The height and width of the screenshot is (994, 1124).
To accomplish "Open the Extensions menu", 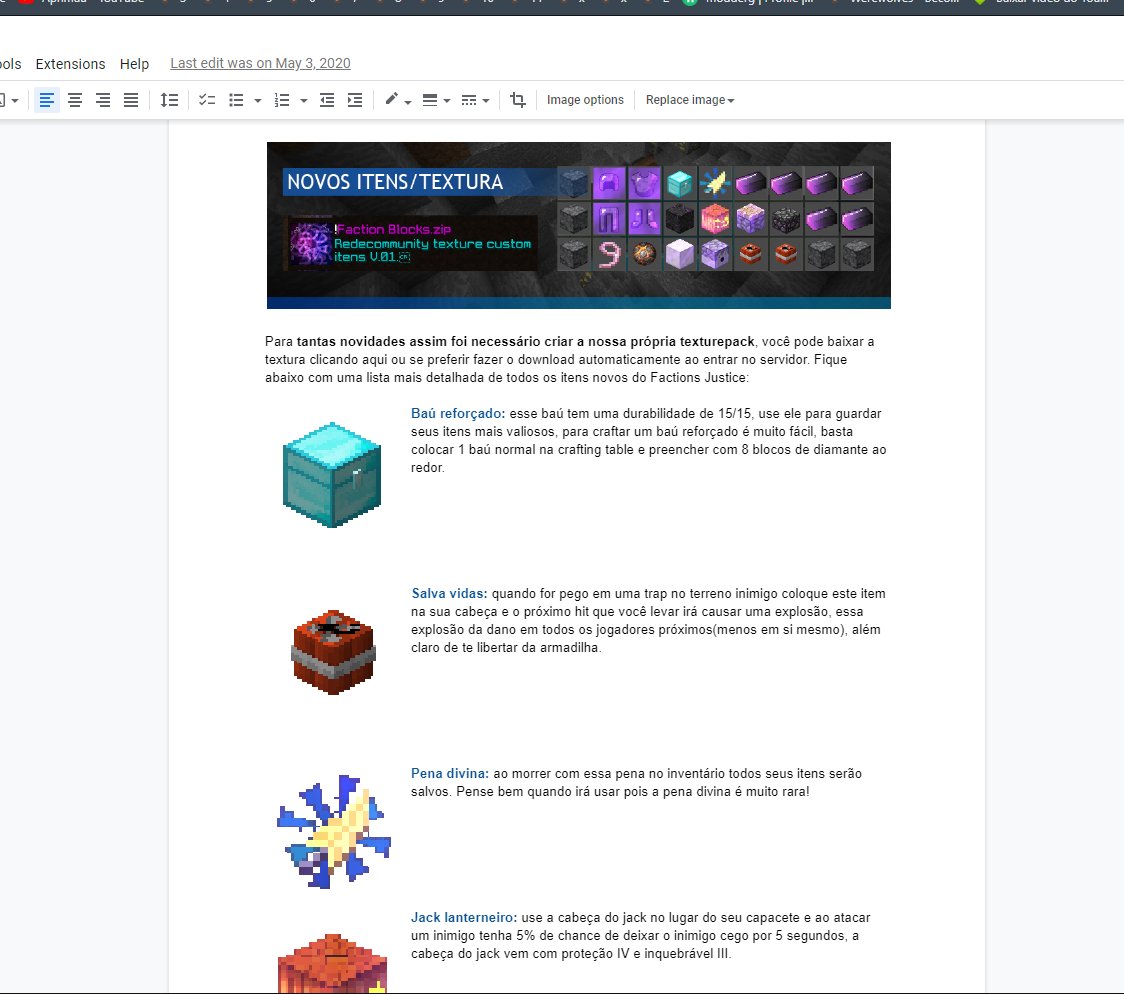I will pos(70,64).
